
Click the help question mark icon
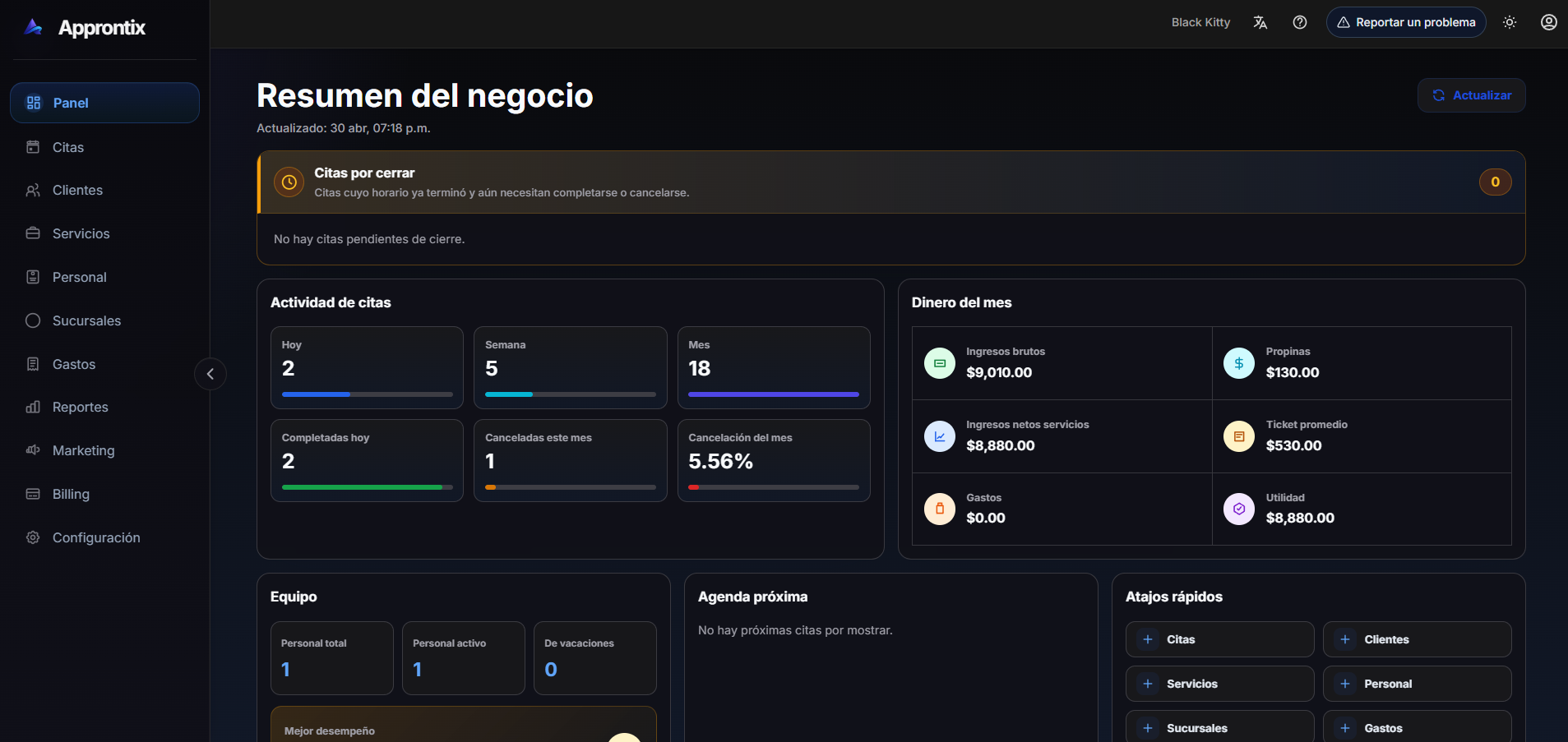pos(1300,22)
